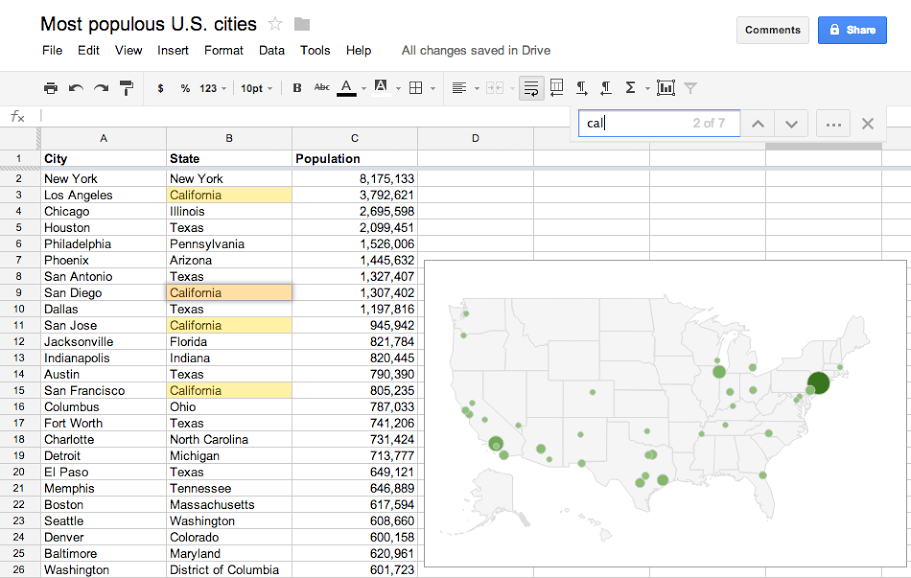
Task: Expand the 123 number format dropdown
Action: 213,88
